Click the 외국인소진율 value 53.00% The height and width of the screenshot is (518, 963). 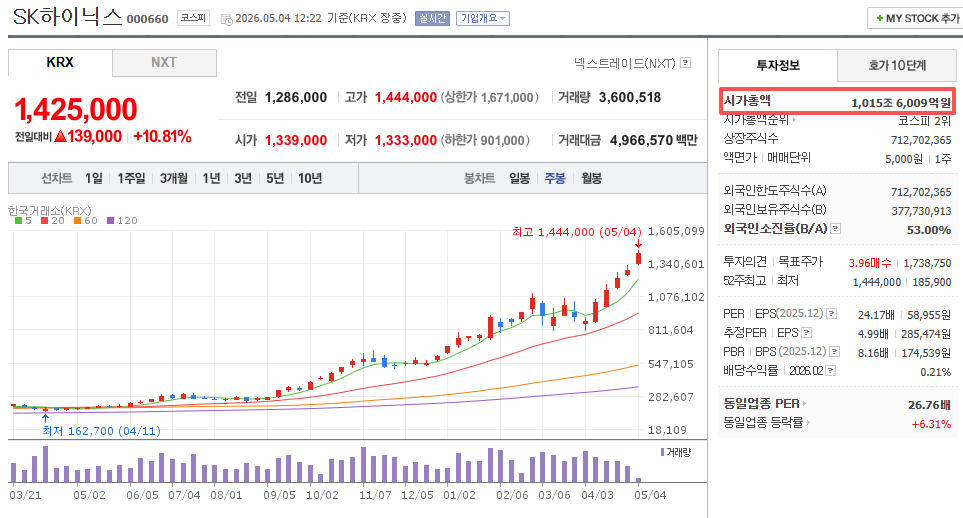click(929, 230)
